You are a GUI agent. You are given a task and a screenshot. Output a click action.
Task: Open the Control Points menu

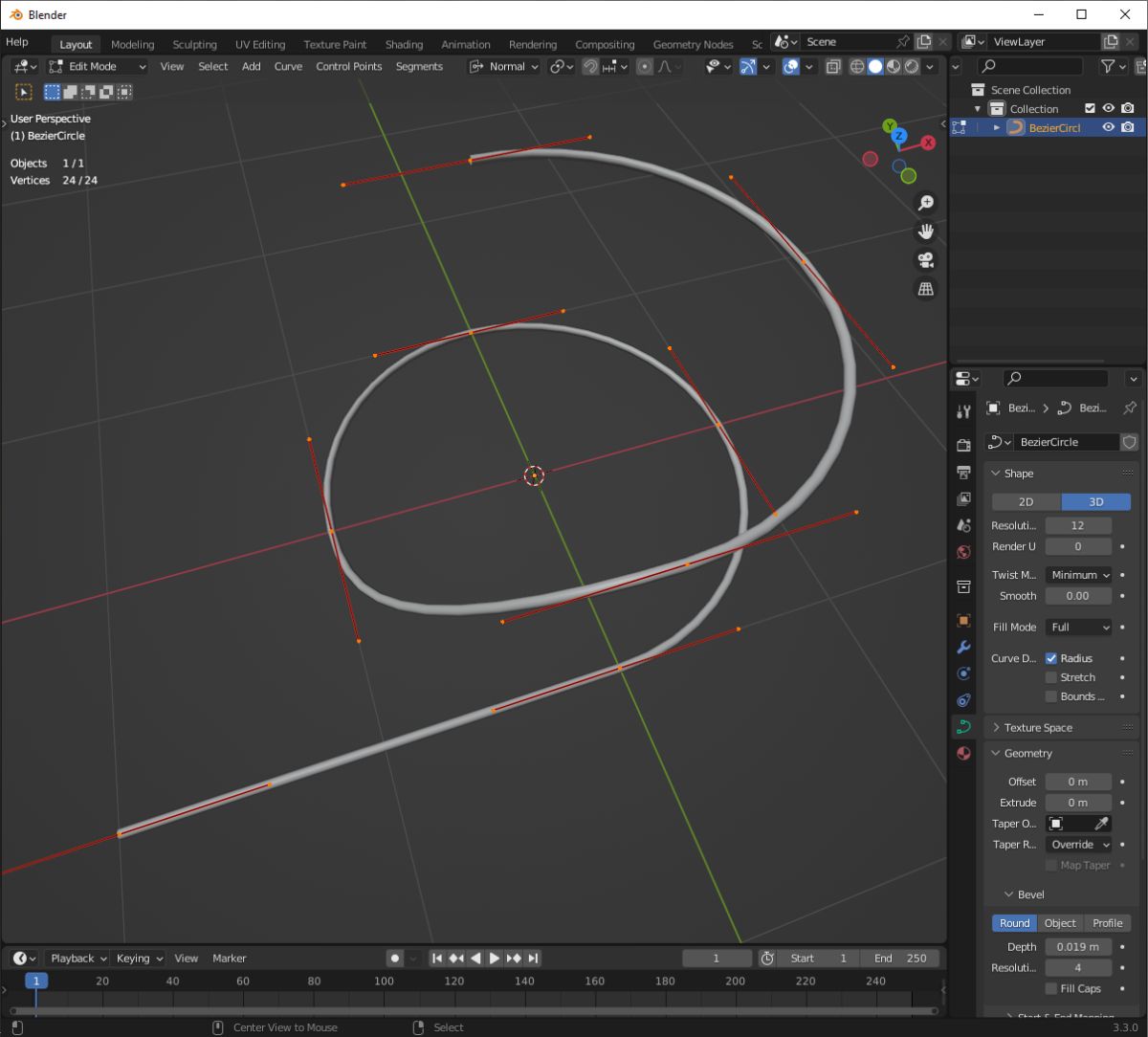348,67
